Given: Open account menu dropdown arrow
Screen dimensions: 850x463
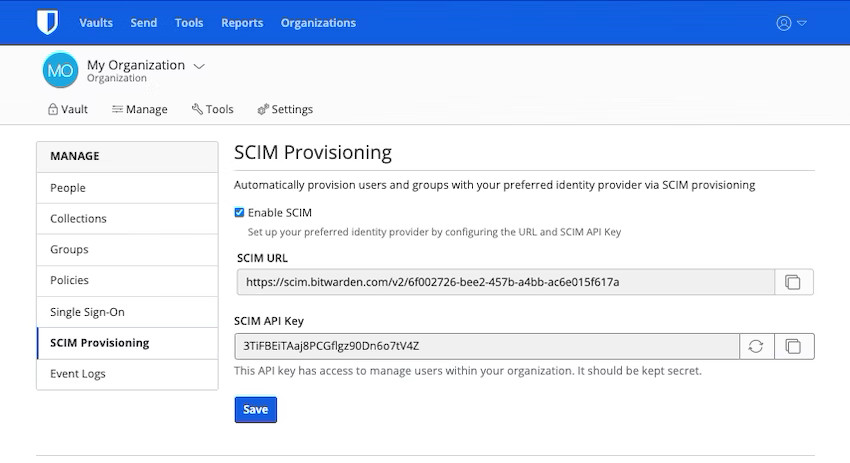Looking at the screenshot, I should pos(802,23).
